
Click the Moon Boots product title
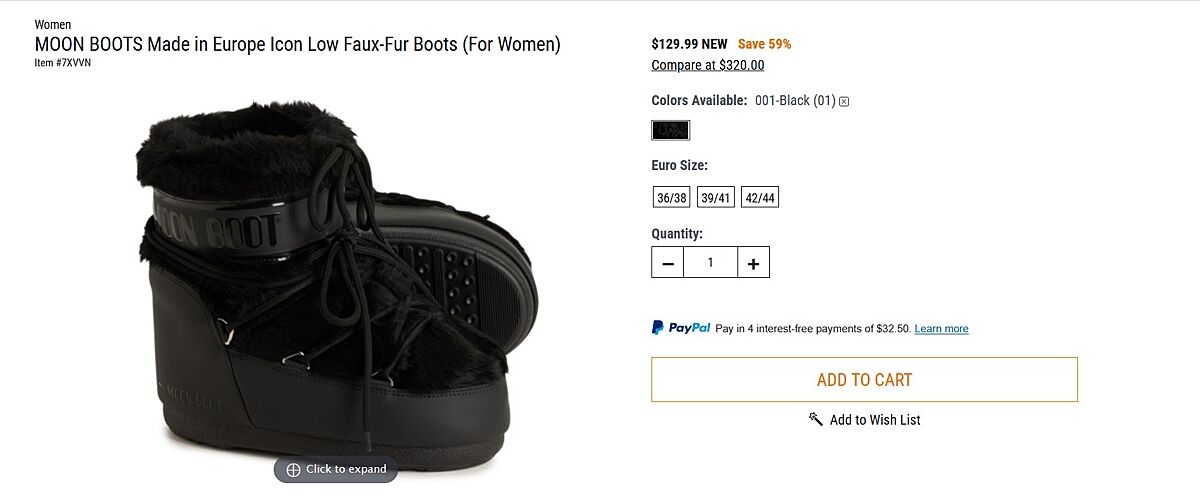297,45
